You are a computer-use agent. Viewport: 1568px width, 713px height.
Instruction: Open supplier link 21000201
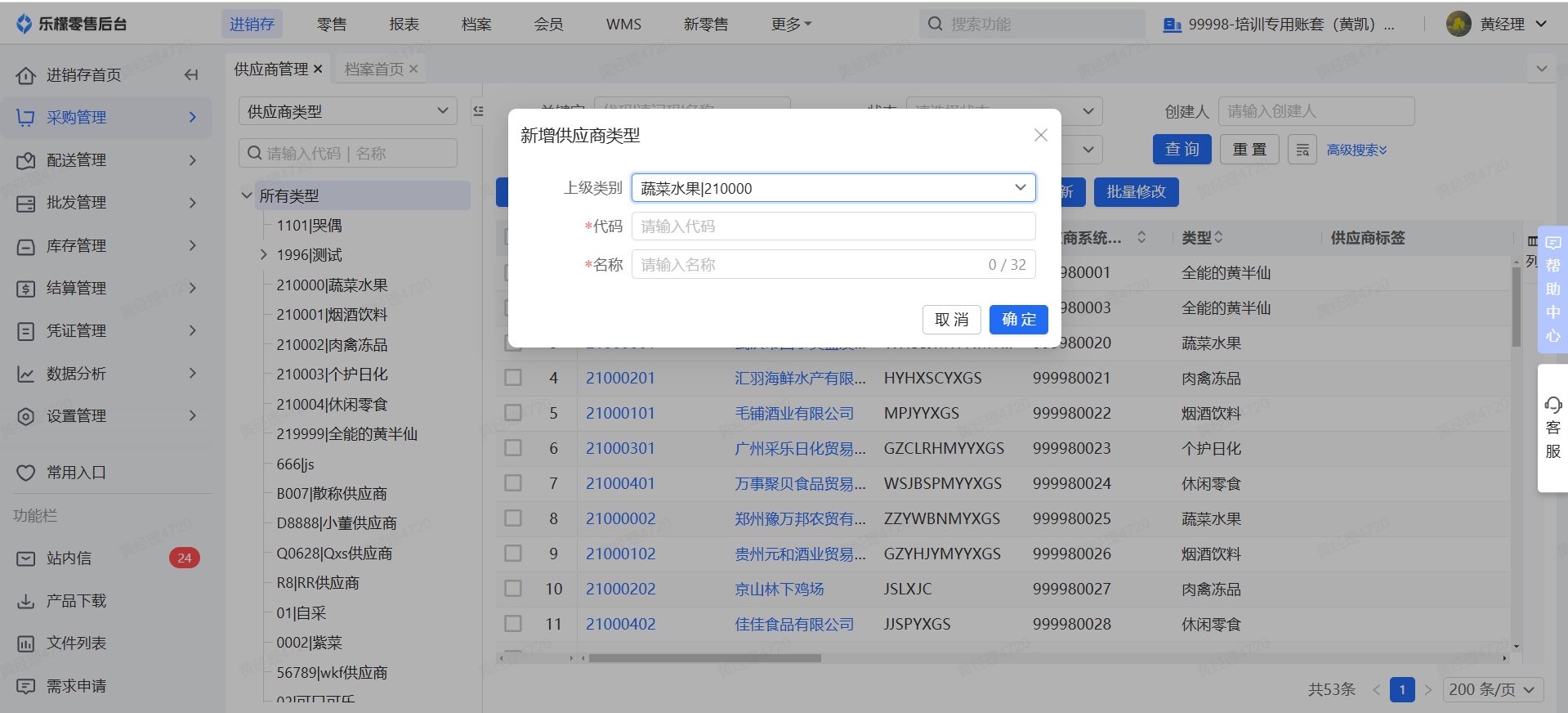coord(620,378)
